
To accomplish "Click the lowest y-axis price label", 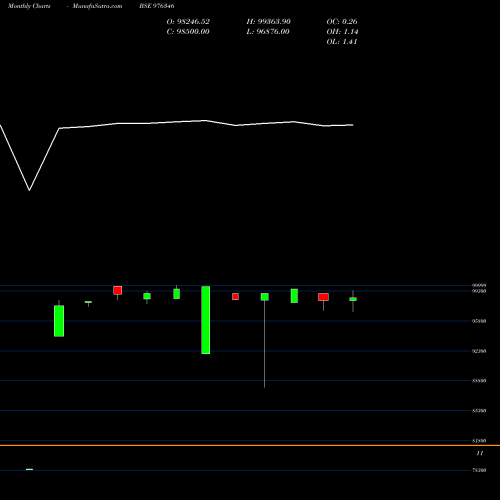I will [479, 470].
